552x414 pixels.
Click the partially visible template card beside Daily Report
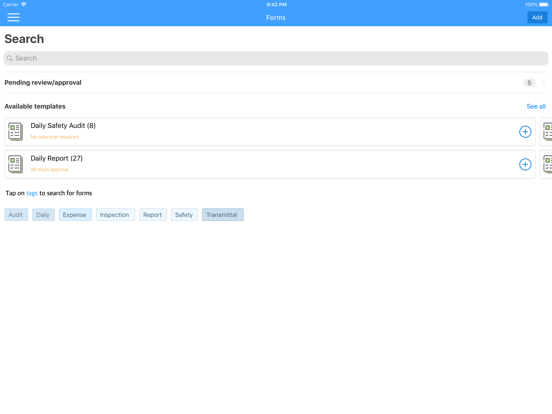tap(546, 164)
